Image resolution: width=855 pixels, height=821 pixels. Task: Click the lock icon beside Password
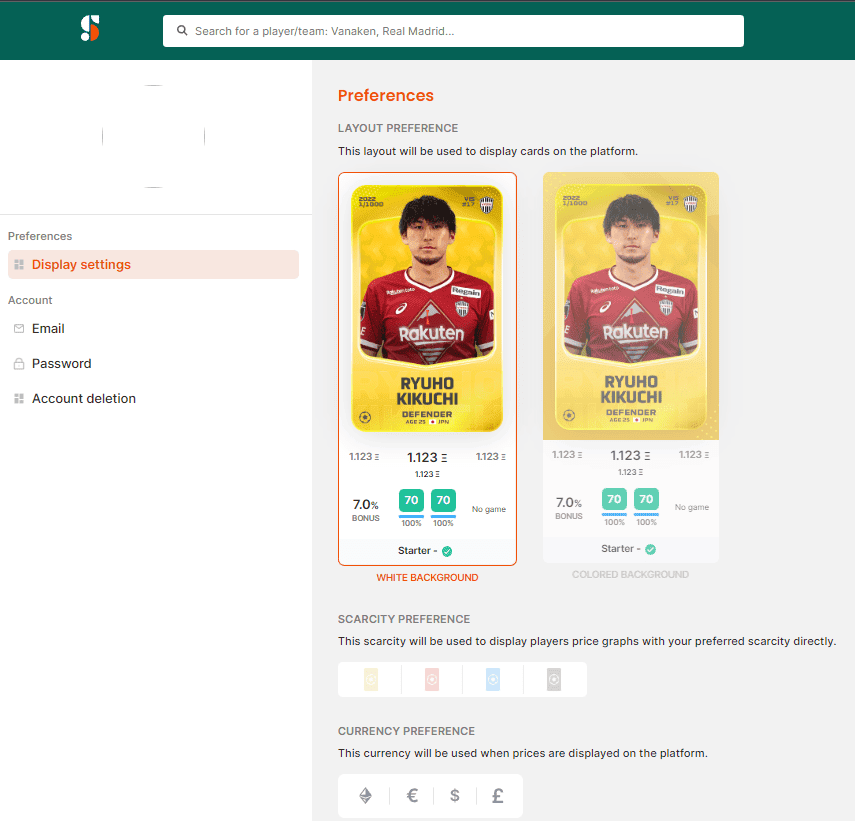coord(20,363)
